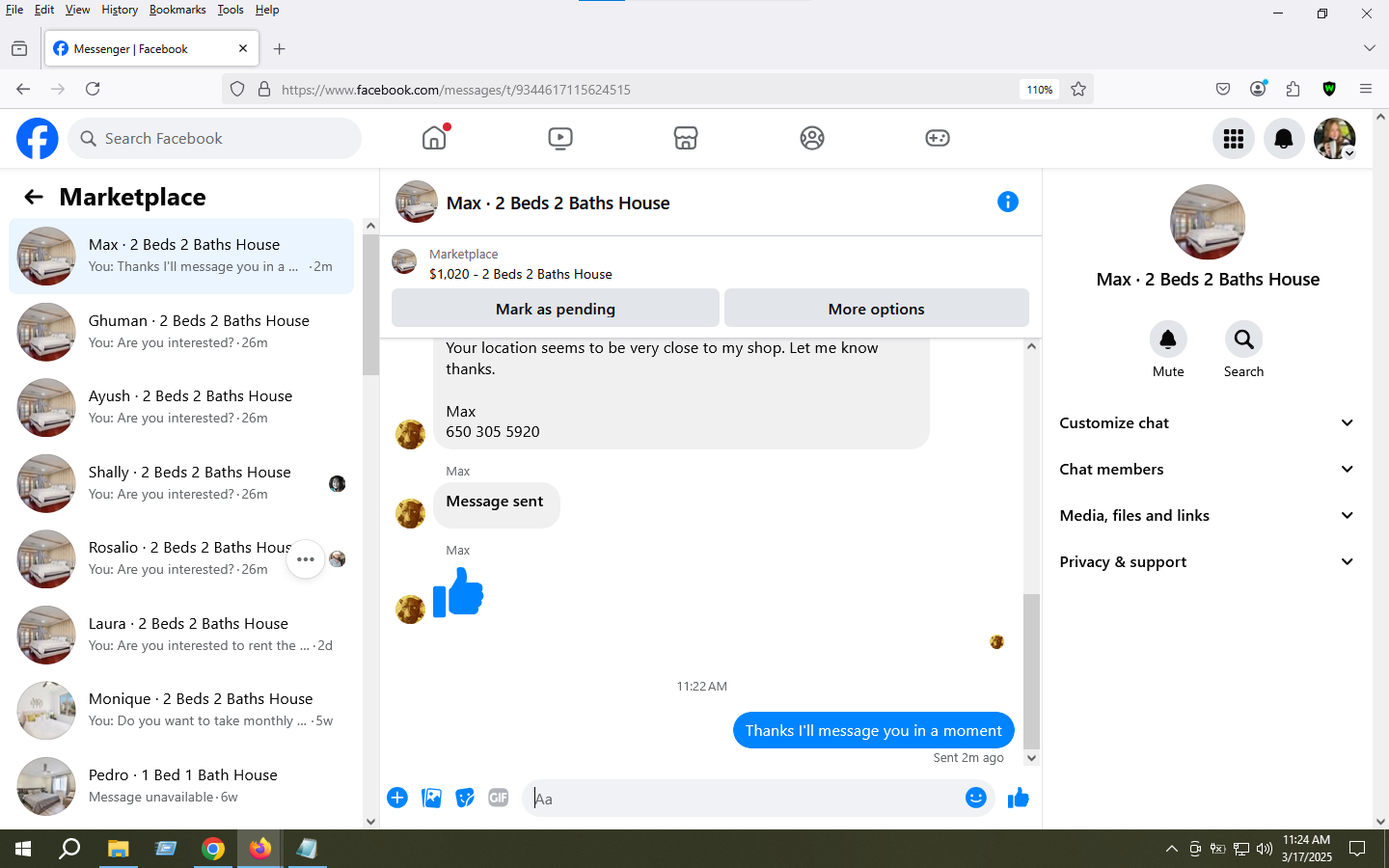Open Pedro 1 Bed 1 Bath conversation
This screenshot has height=868, width=1389.
(x=181, y=786)
